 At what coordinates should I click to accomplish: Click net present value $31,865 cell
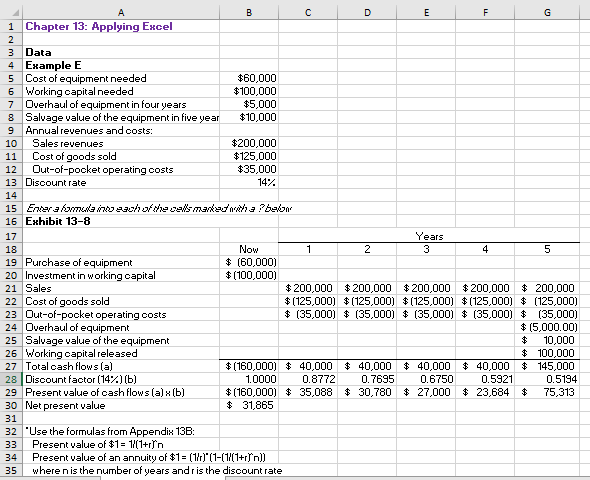[249, 406]
